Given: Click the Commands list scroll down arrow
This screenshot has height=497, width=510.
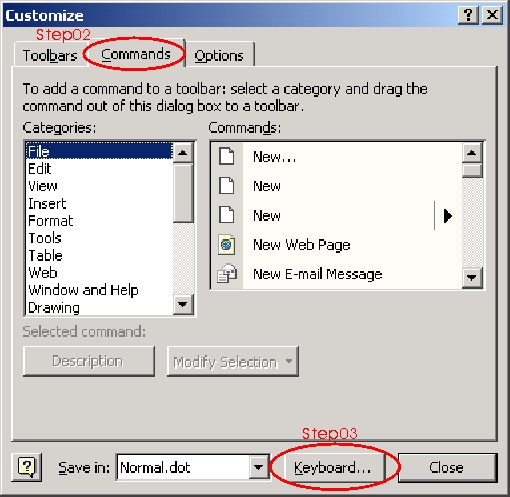Looking at the screenshot, I should tap(472, 277).
